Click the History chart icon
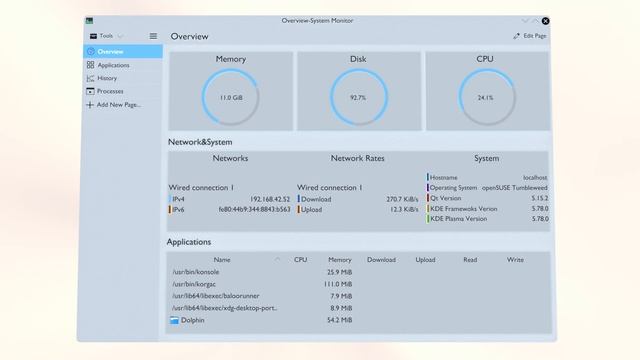The width and height of the screenshot is (640, 360). pyautogui.click(x=91, y=78)
